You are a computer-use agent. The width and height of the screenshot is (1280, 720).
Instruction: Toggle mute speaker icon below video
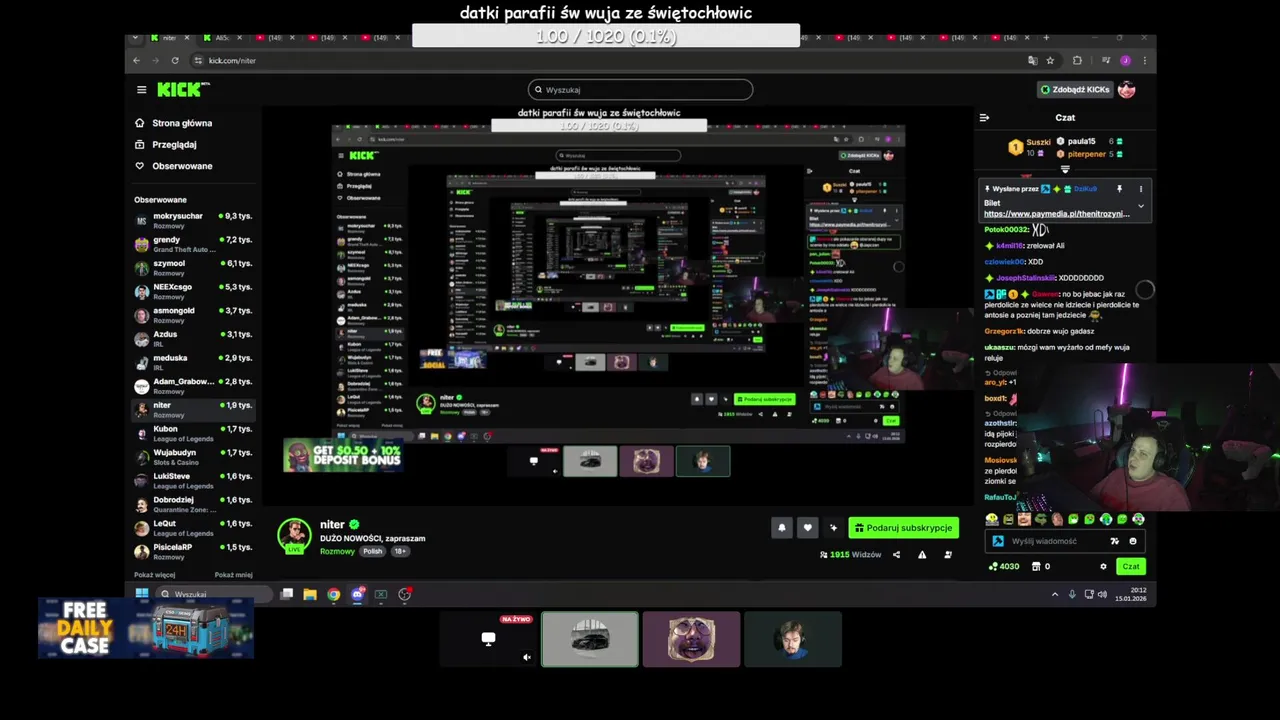click(x=527, y=657)
